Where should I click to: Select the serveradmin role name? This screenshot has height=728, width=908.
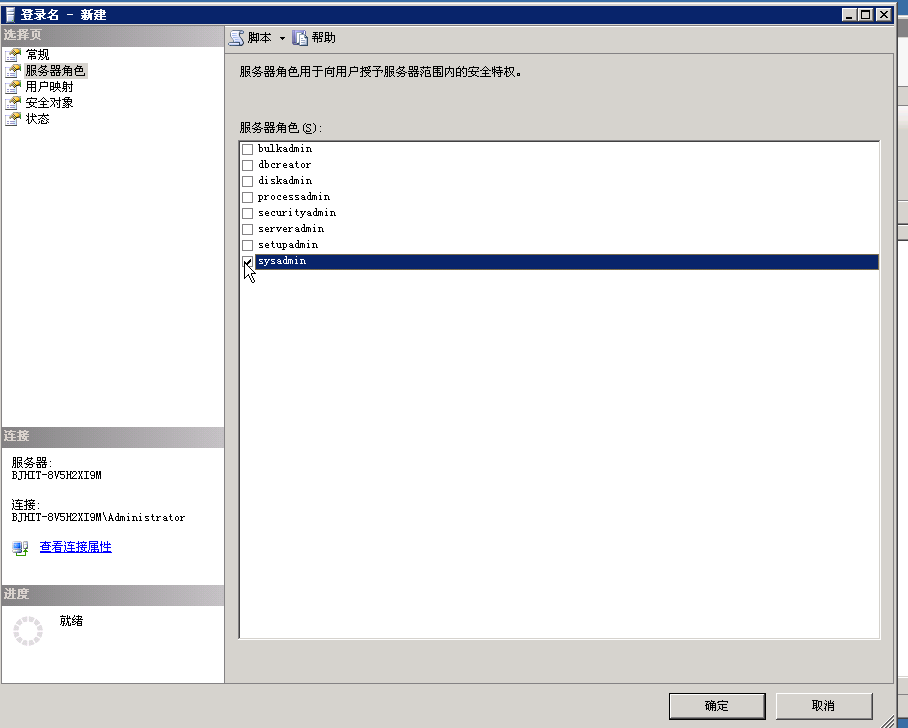[291, 229]
